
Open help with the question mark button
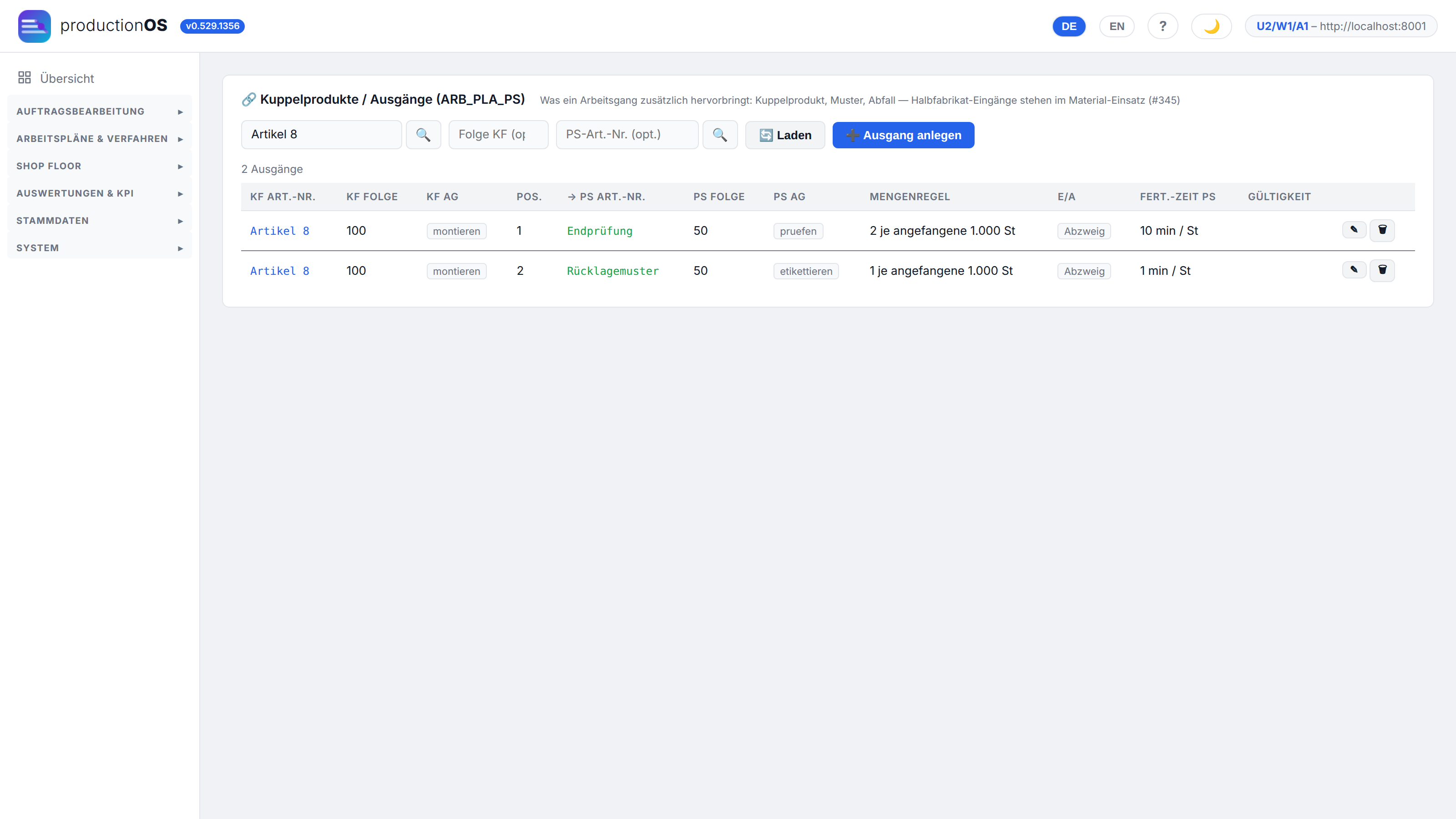(x=1163, y=26)
